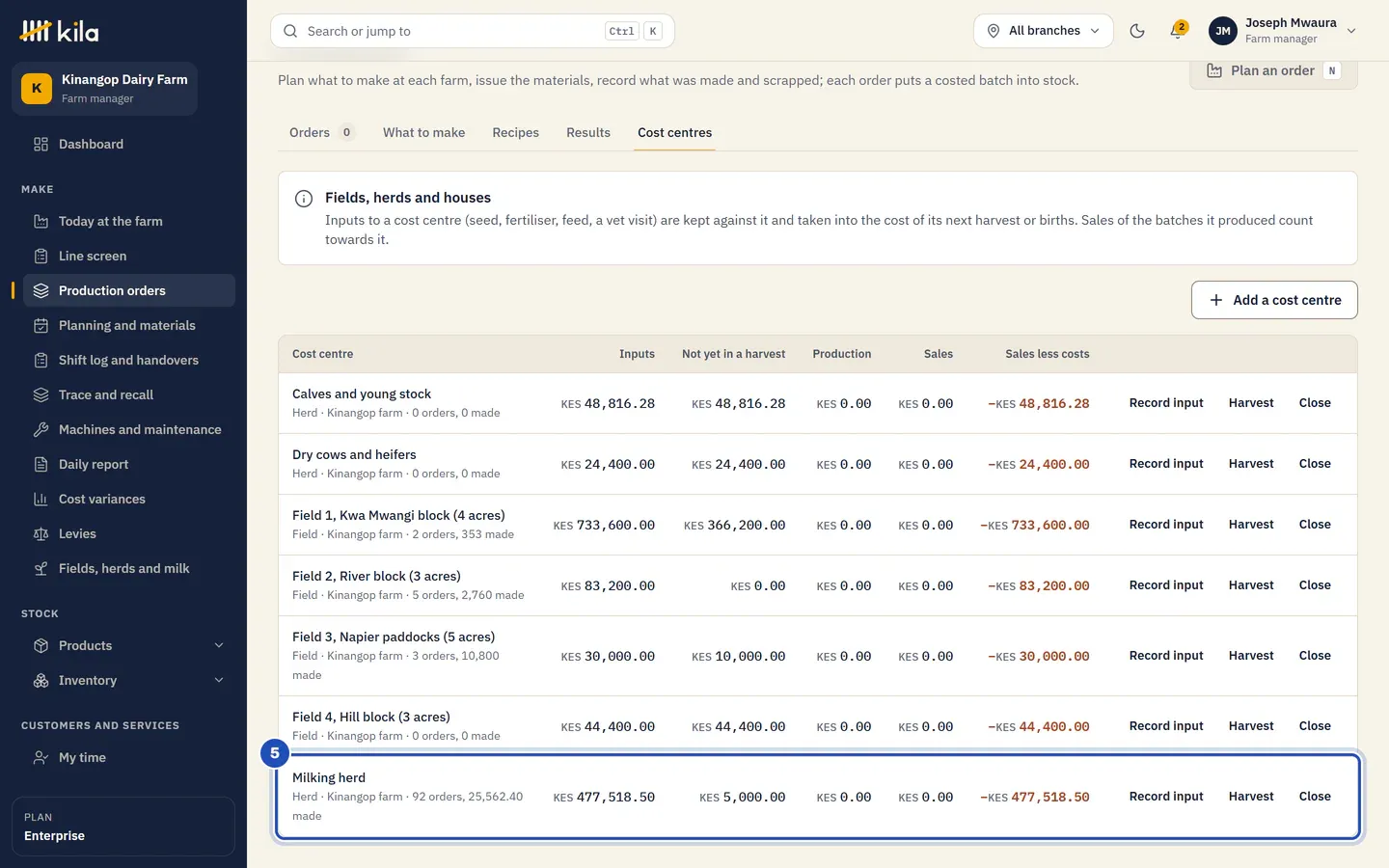Close the Field 1, Kwa Mwangi block centre
The height and width of the screenshot is (868, 1389).
[1315, 525]
